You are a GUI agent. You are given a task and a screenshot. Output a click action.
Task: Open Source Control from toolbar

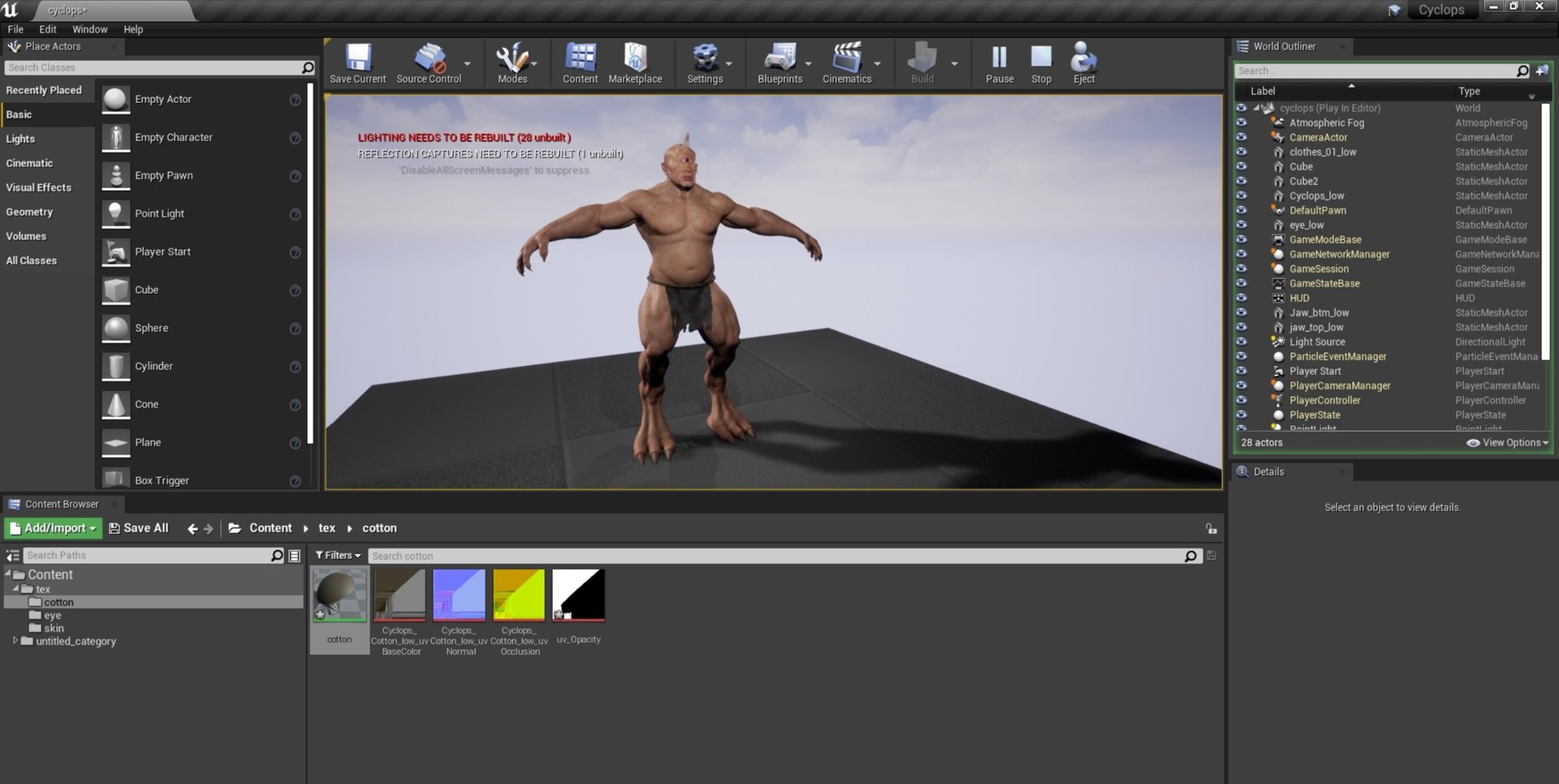point(429,63)
